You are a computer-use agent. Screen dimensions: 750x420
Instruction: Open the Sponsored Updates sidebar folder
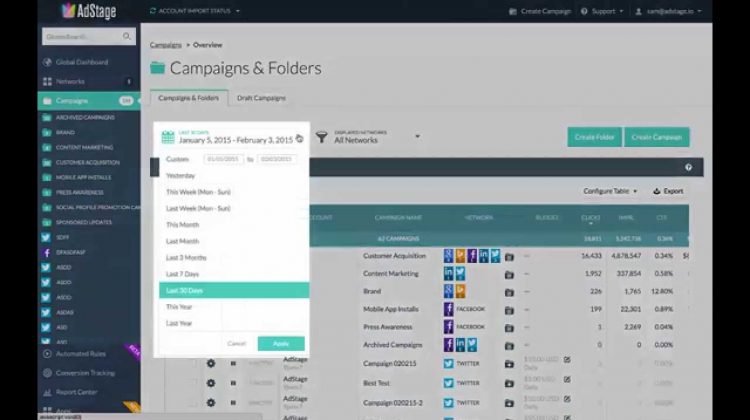[x=84, y=222]
